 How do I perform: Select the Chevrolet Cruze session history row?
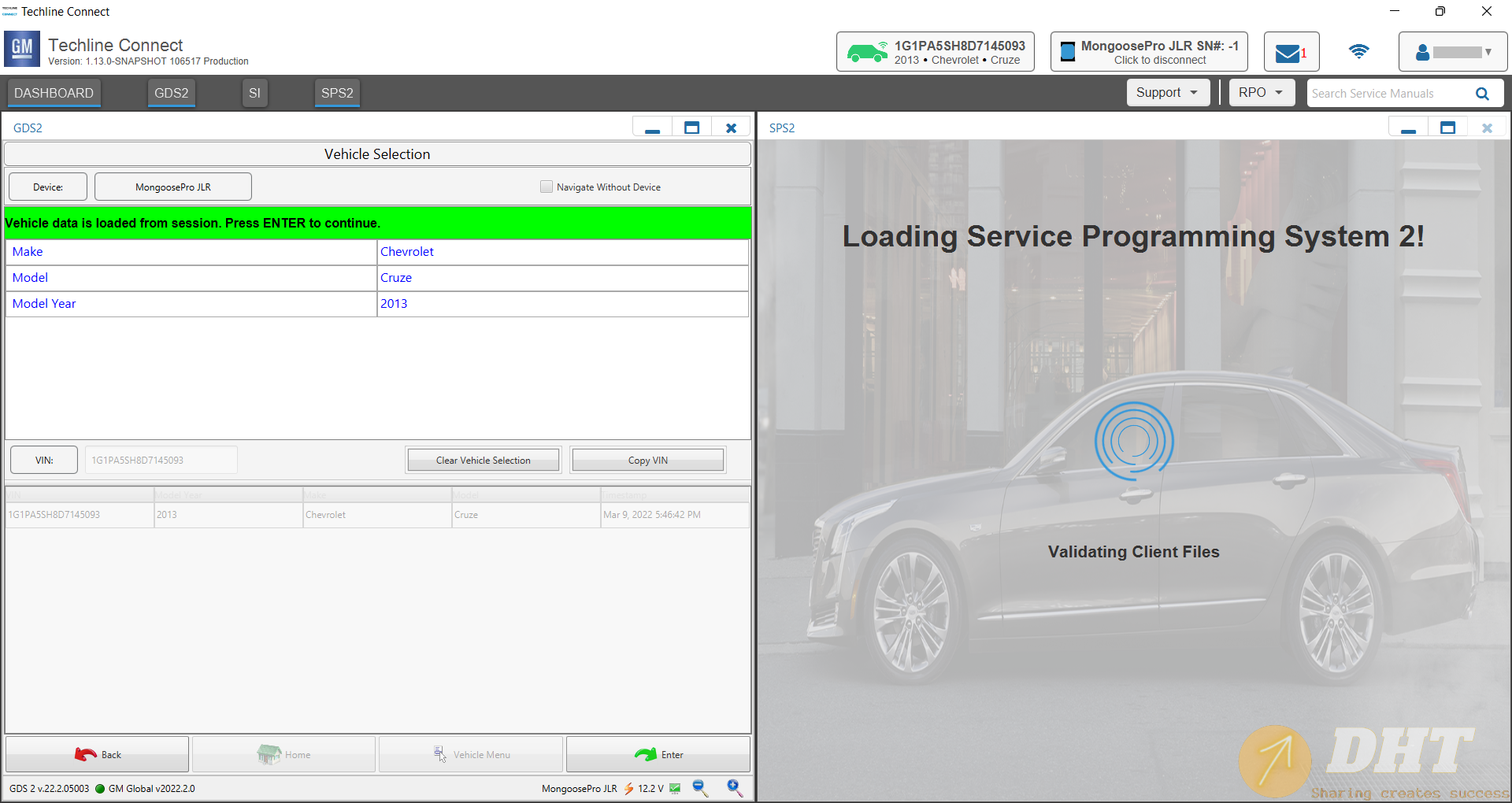tap(376, 515)
